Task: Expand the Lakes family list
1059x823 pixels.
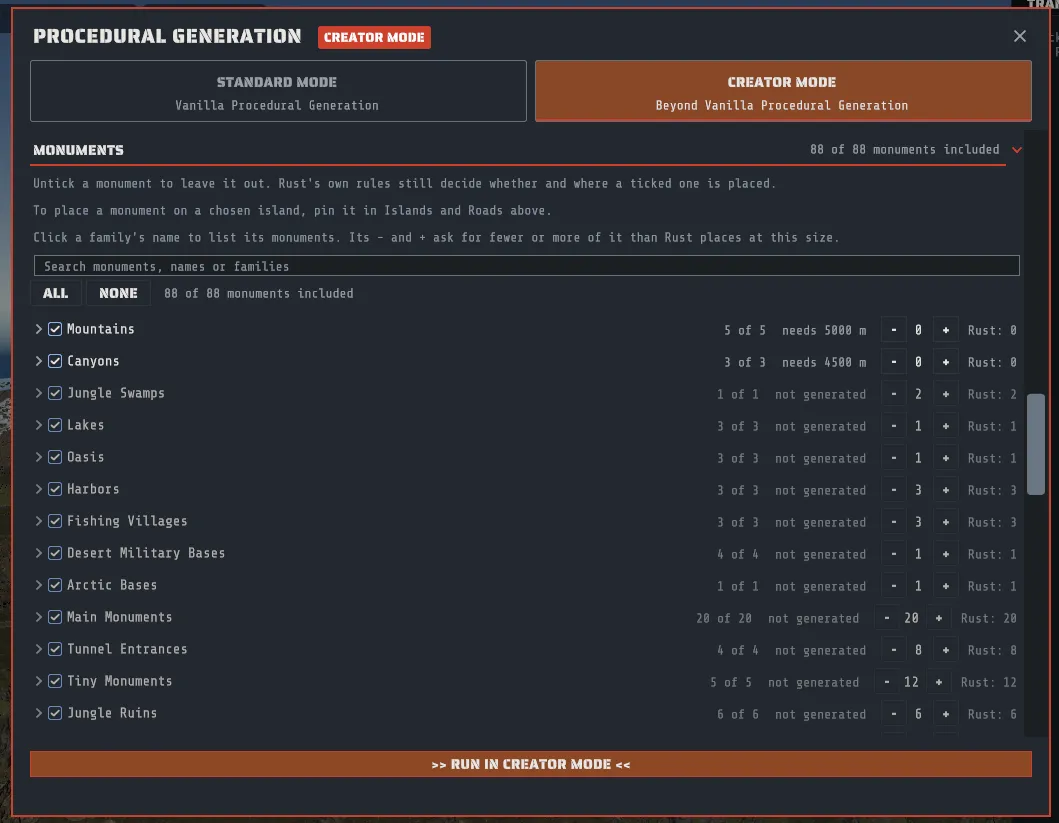Action: click(x=38, y=425)
